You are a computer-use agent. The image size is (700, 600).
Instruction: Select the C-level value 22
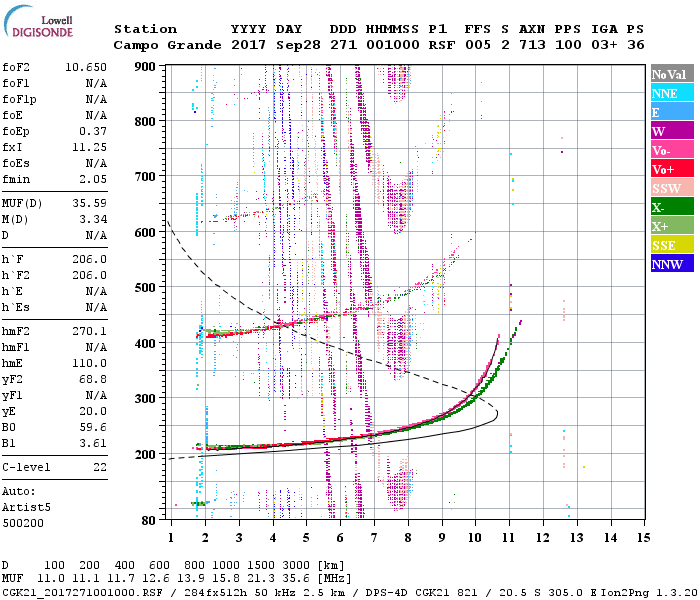(100, 466)
